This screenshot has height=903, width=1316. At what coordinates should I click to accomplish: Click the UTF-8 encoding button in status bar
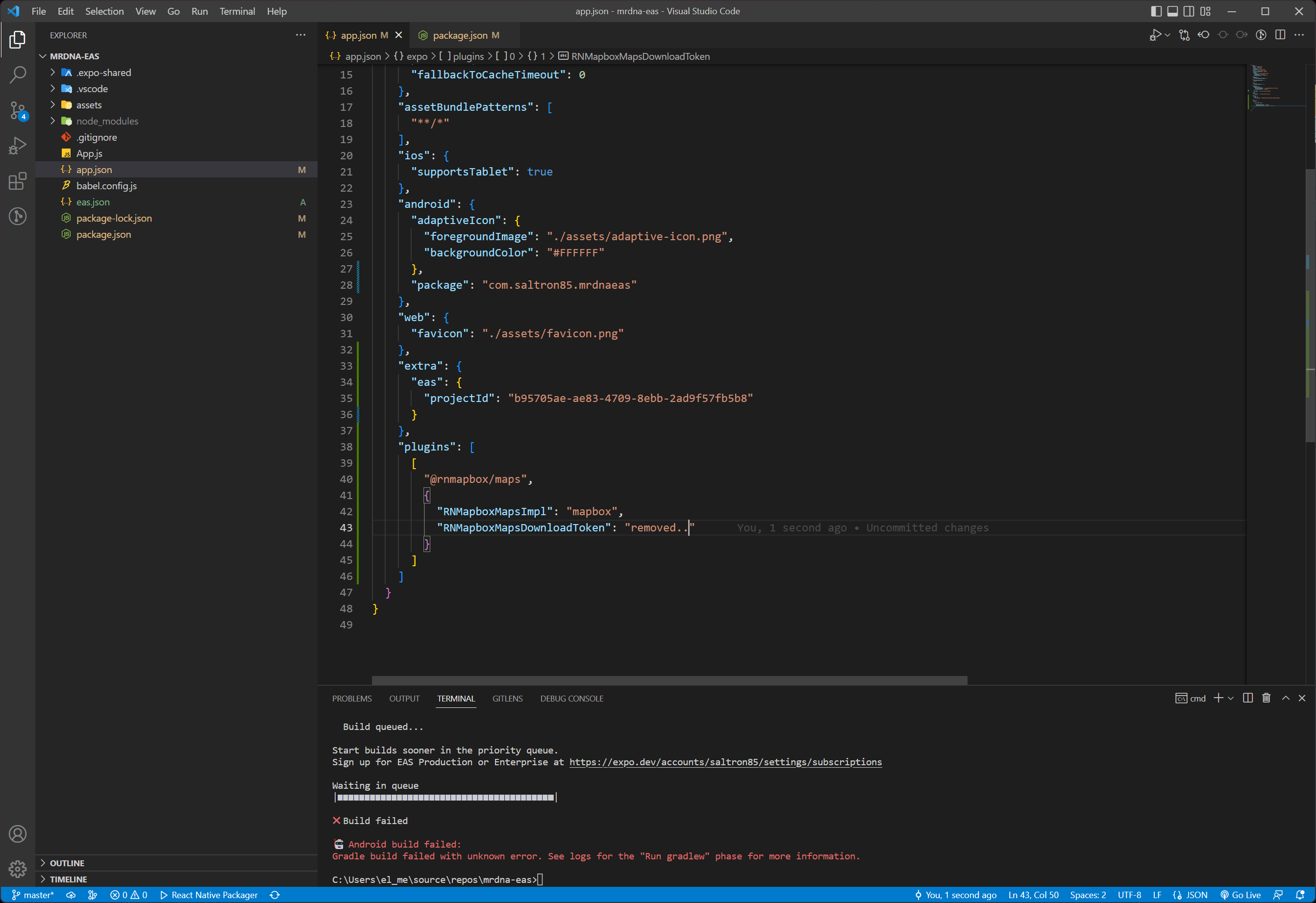(x=1130, y=895)
